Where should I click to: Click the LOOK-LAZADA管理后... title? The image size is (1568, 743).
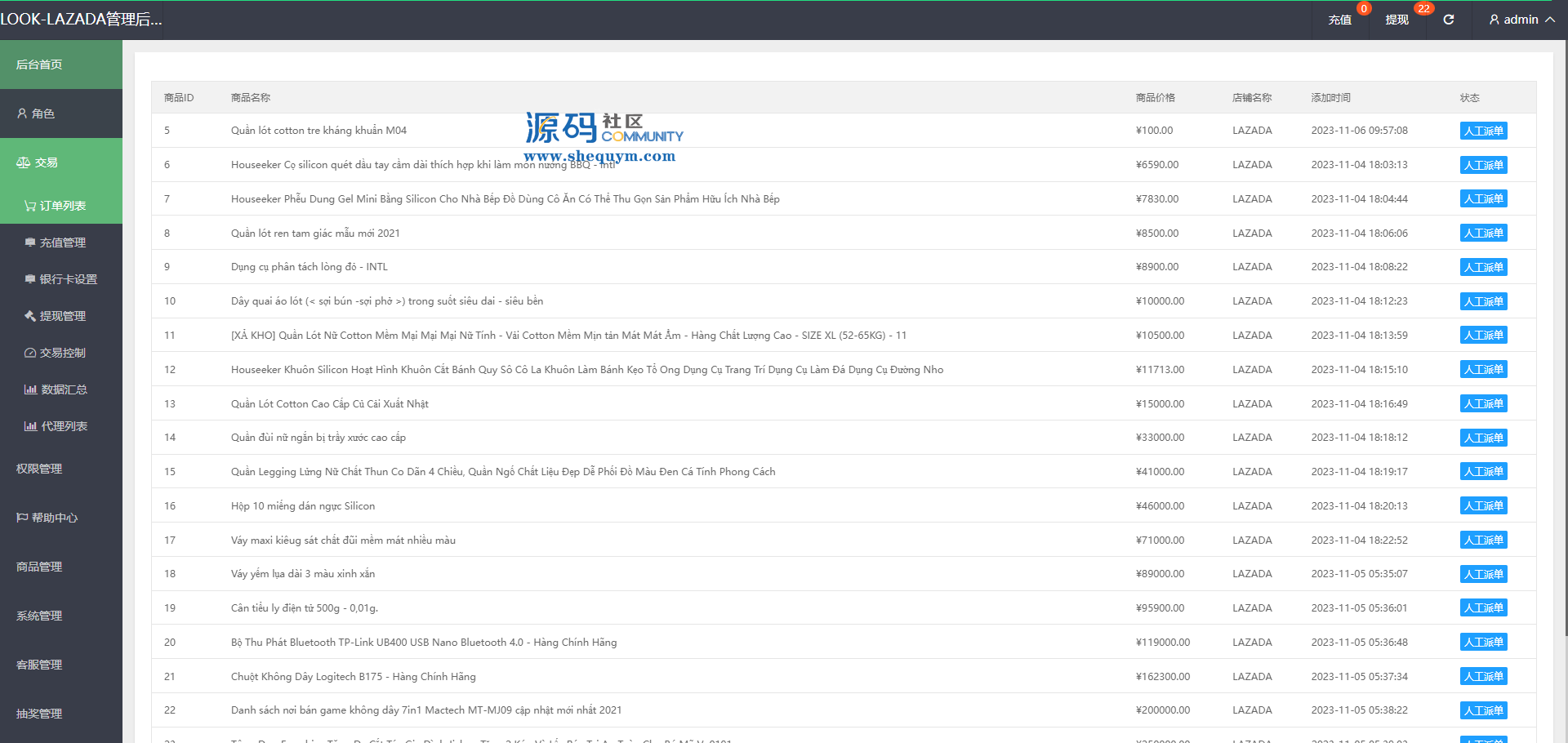click(81, 20)
